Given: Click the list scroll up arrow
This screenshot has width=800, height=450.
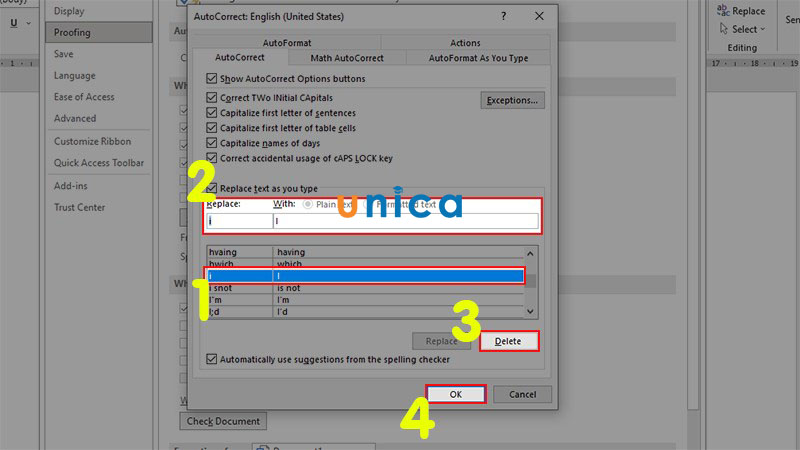Looking at the screenshot, I should pyautogui.click(x=530, y=254).
